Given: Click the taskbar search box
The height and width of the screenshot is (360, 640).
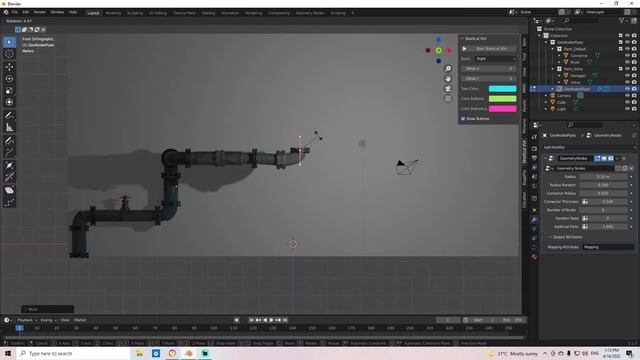Looking at the screenshot, I should click(73, 353).
